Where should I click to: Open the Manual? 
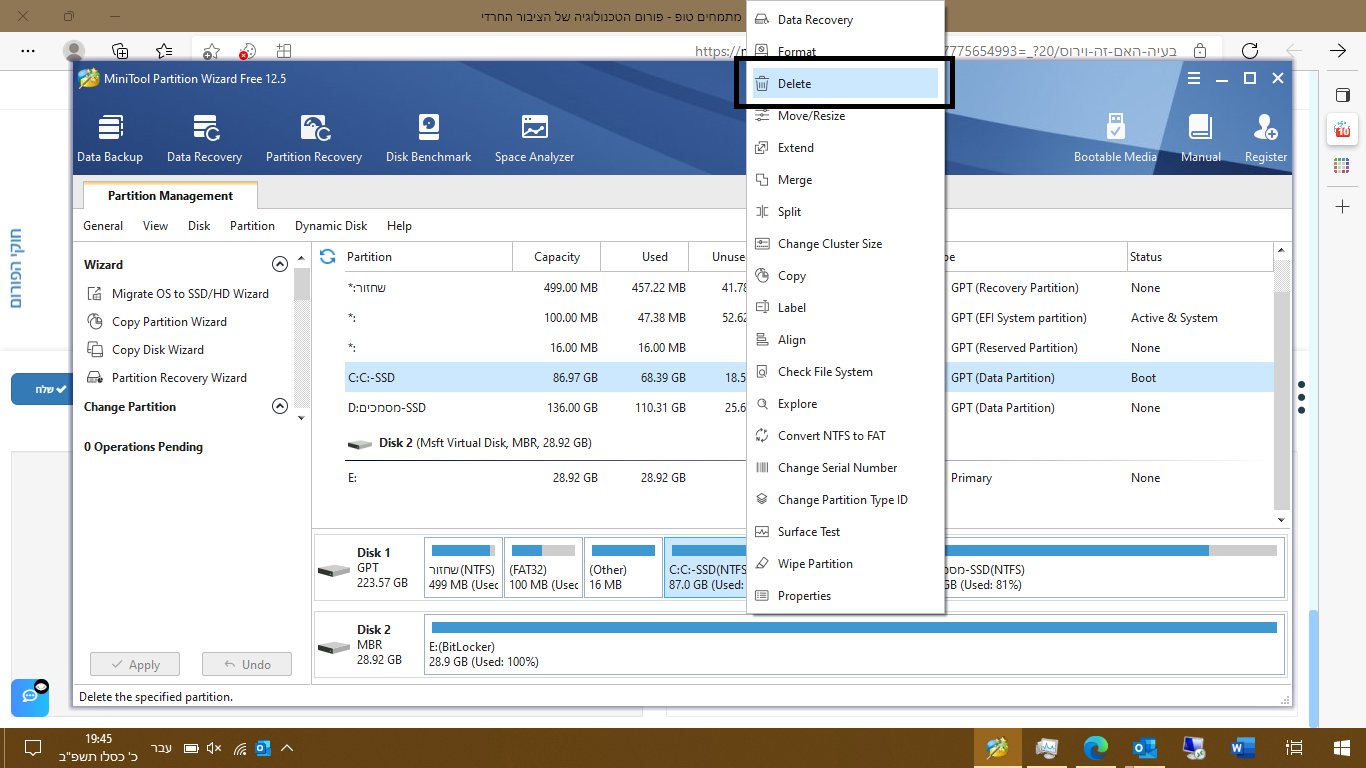(1200, 139)
